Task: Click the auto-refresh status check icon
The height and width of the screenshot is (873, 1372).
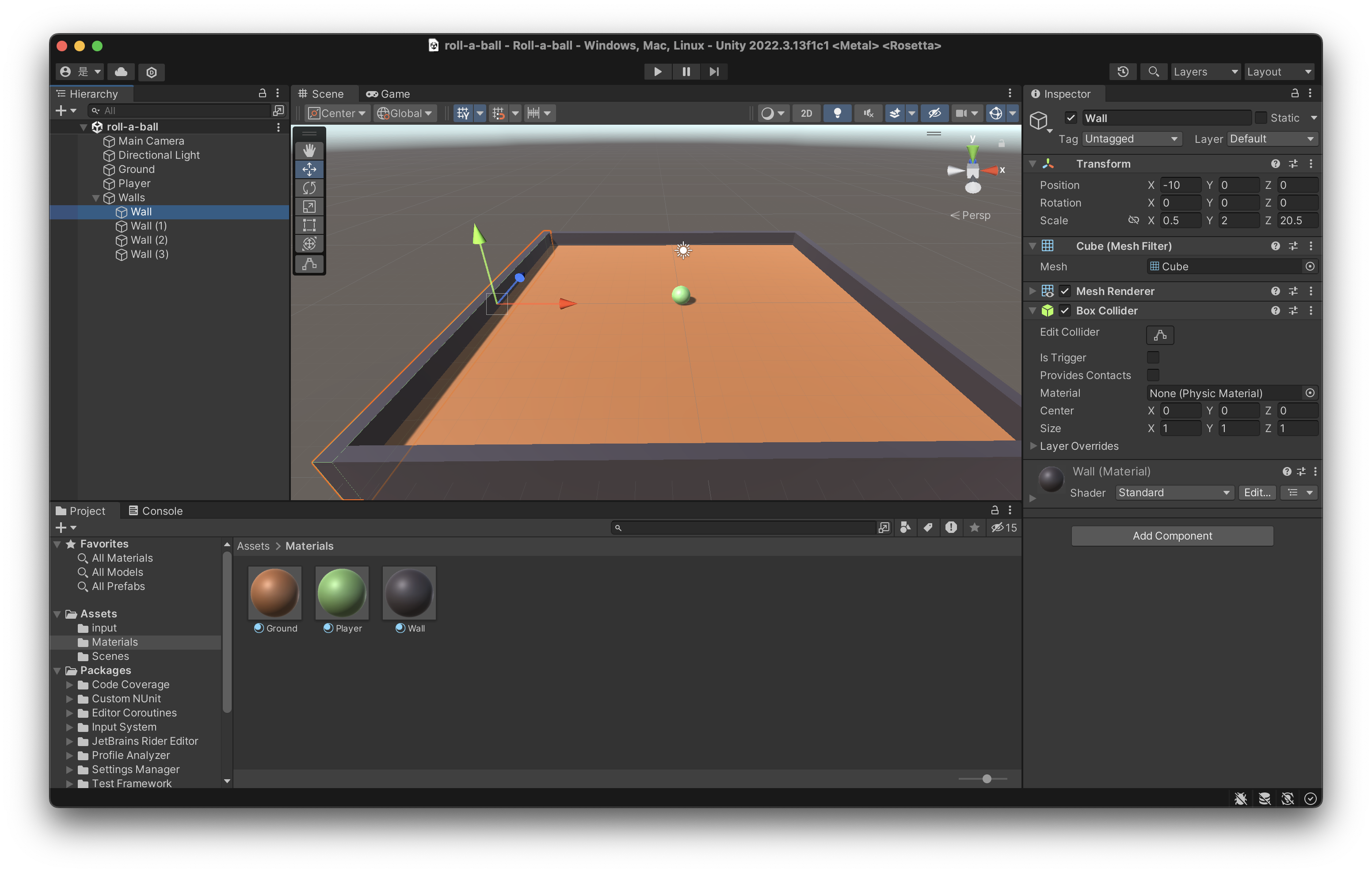Action: pyautogui.click(x=1310, y=799)
